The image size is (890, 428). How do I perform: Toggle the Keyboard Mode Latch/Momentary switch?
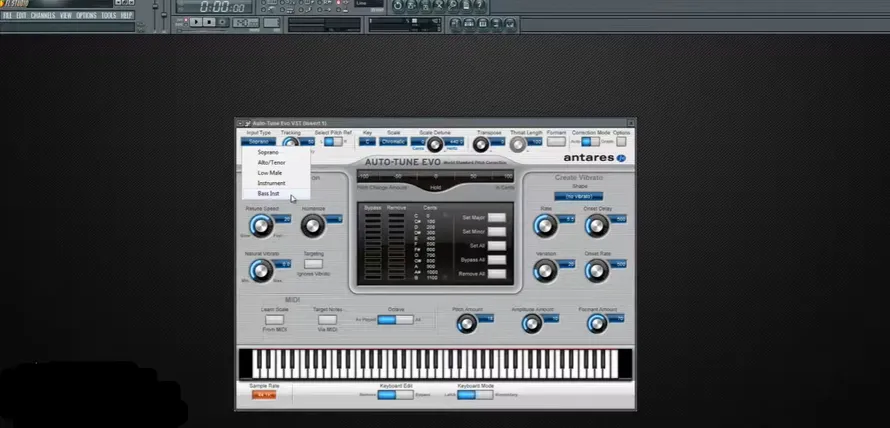[475, 395]
